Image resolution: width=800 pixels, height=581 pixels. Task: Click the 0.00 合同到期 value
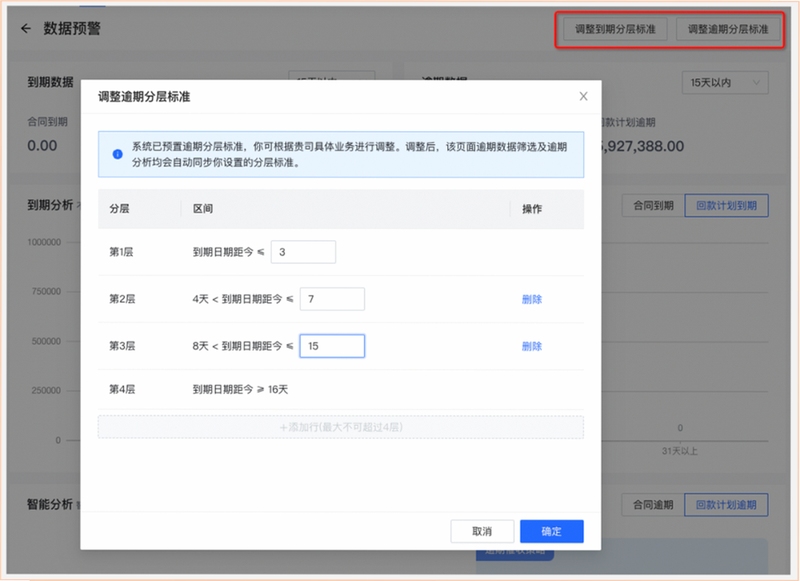click(42, 146)
